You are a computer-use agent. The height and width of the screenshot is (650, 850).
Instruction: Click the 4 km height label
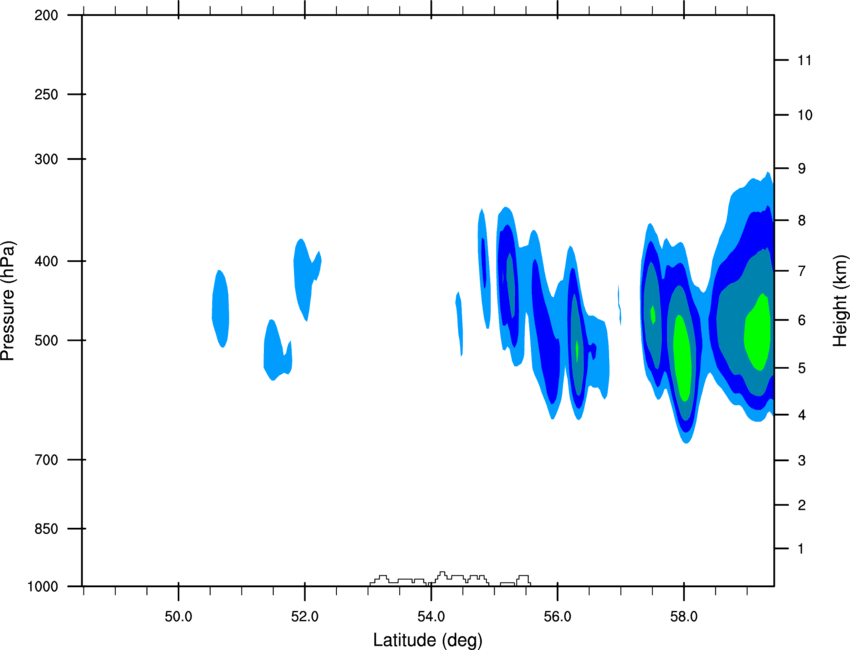(x=802, y=415)
